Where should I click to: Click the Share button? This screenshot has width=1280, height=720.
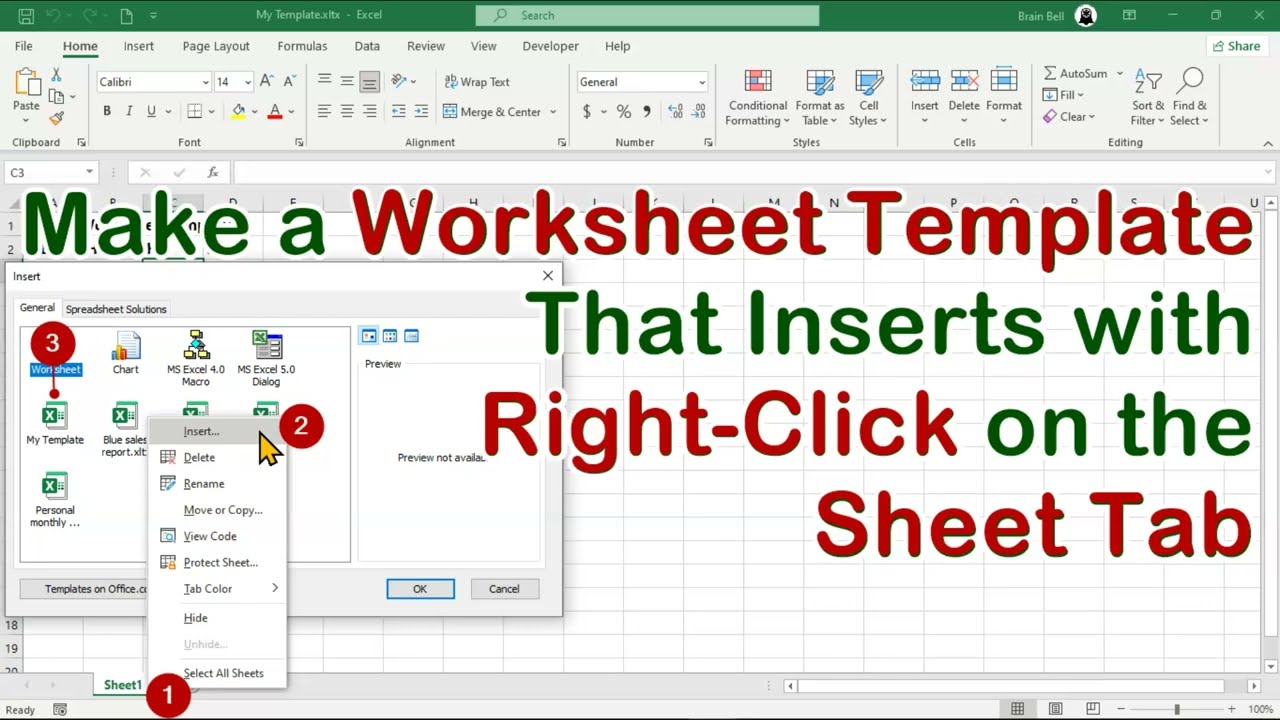[x=1236, y=46]
